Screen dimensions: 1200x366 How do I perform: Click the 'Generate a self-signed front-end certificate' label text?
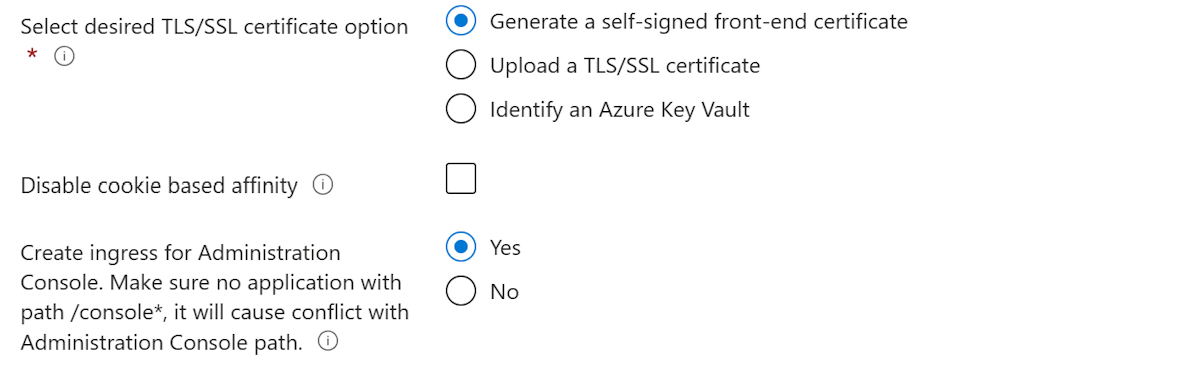point(699,21)
